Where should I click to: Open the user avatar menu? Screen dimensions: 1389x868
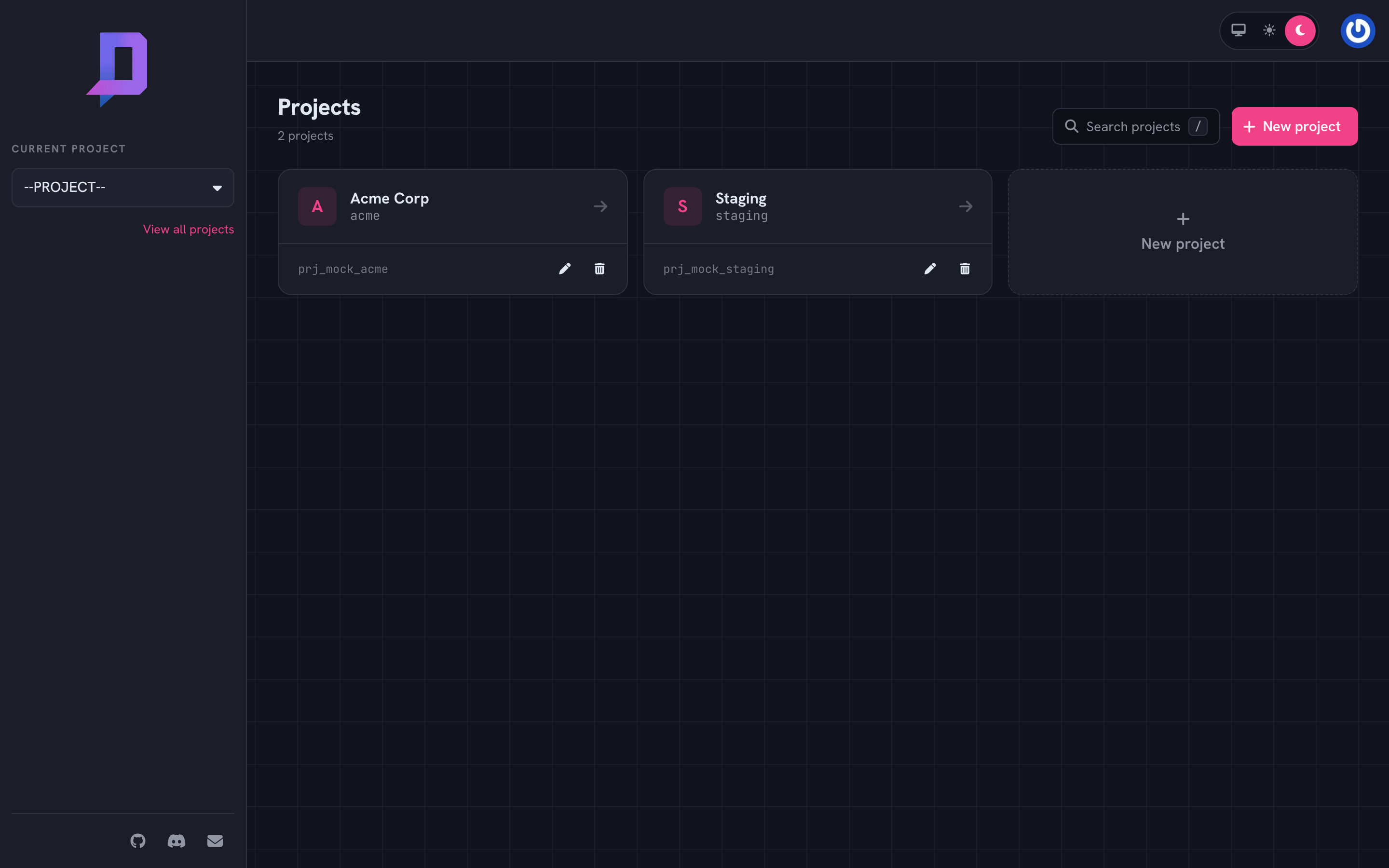(1358, 30)
